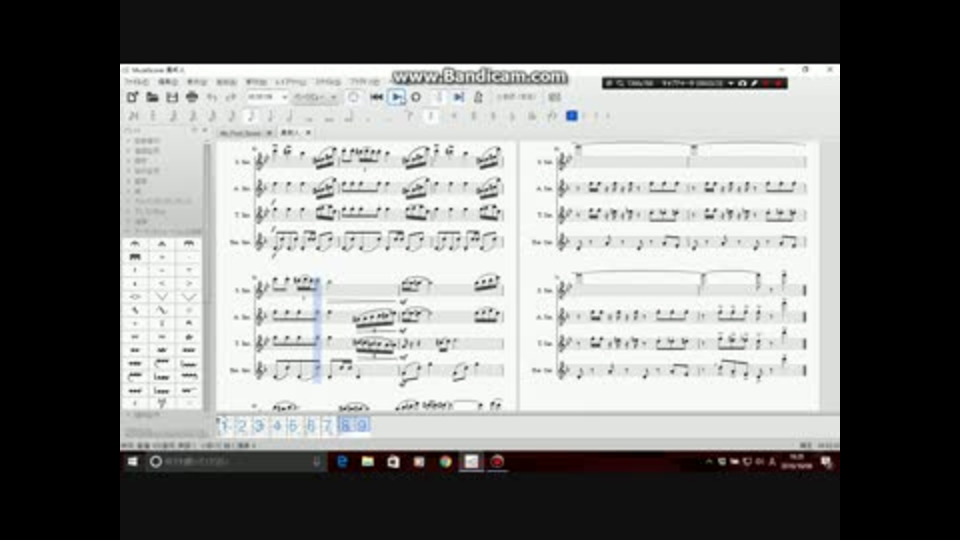Select the fermata in palette
Screen dimensions: 960x540
click(135, 244)
